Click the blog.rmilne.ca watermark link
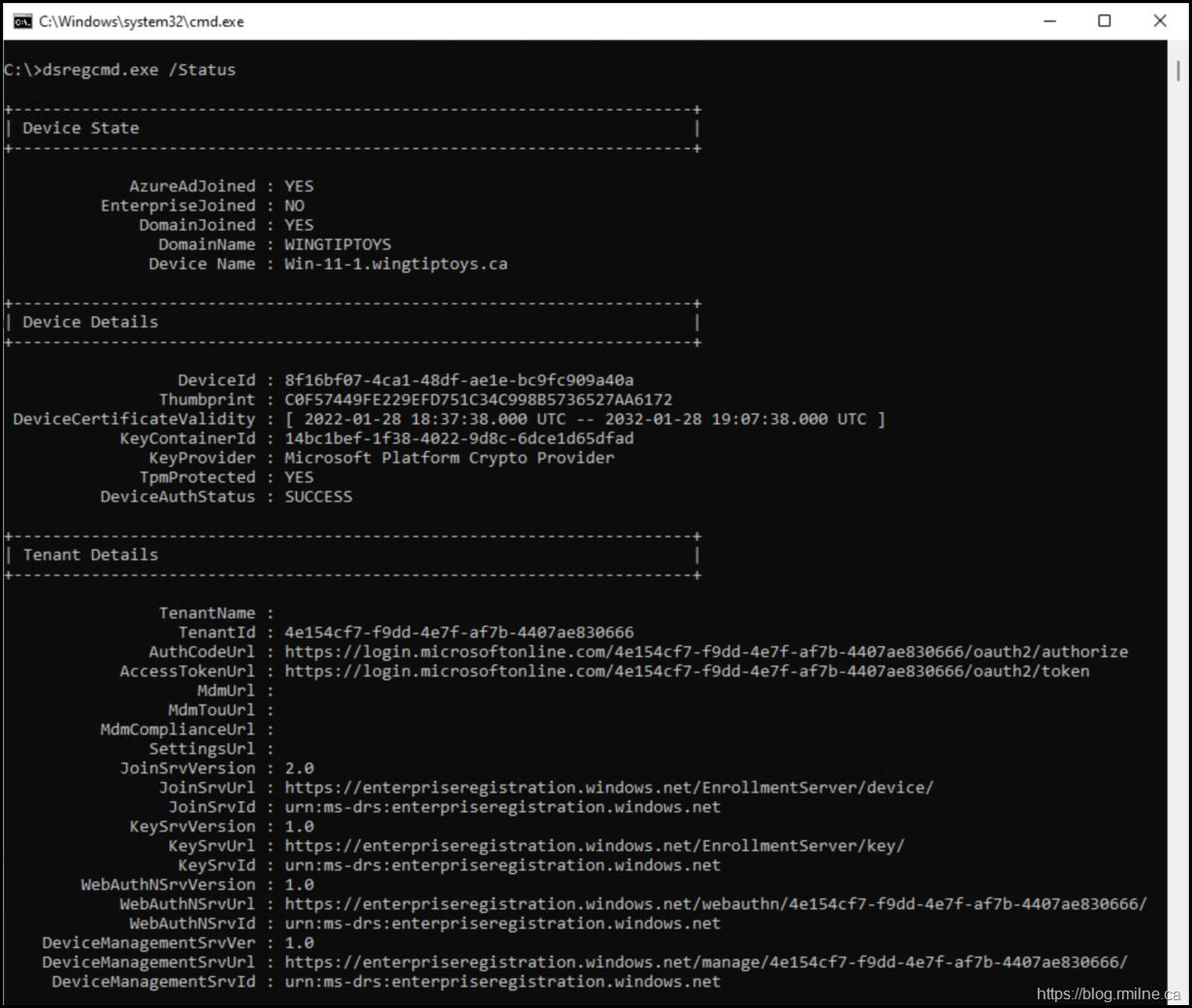 [x=1108, y=993]
